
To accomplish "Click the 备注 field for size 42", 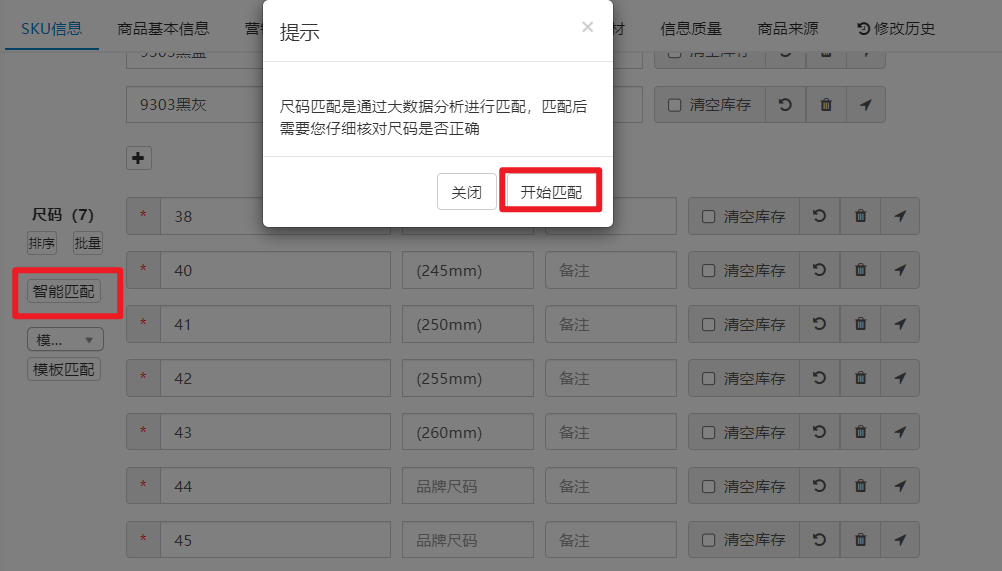I will [610, 378].
